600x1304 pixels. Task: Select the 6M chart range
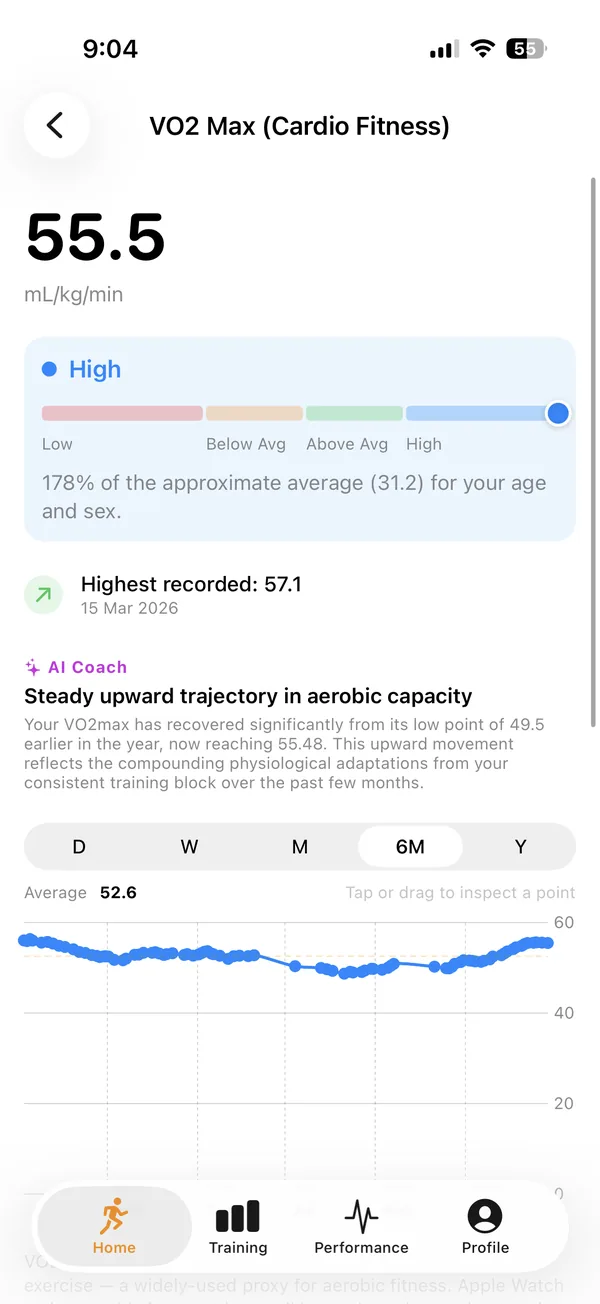(410, 847)
